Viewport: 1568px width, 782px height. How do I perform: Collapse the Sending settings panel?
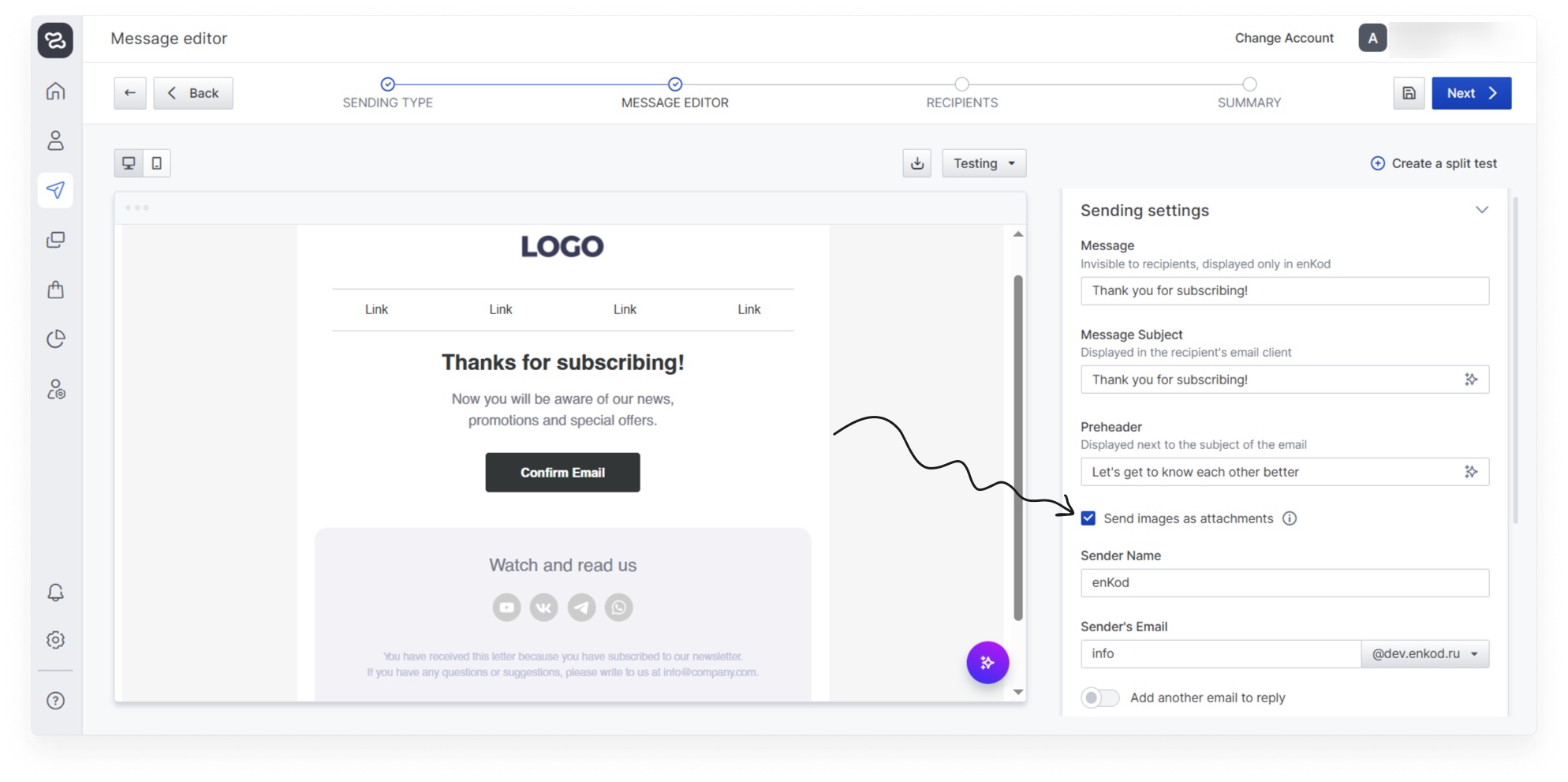1481,210
